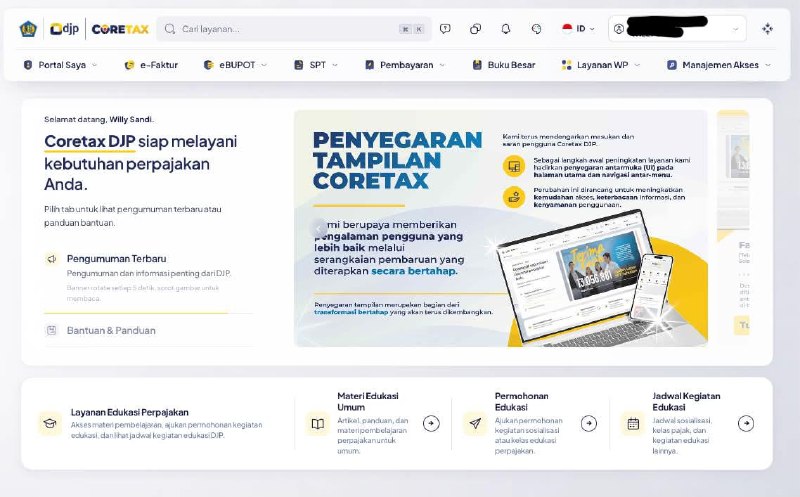This screenshot has width=800, height=497.
Task: Click the CORETAX logo
Action: point(120,29)
